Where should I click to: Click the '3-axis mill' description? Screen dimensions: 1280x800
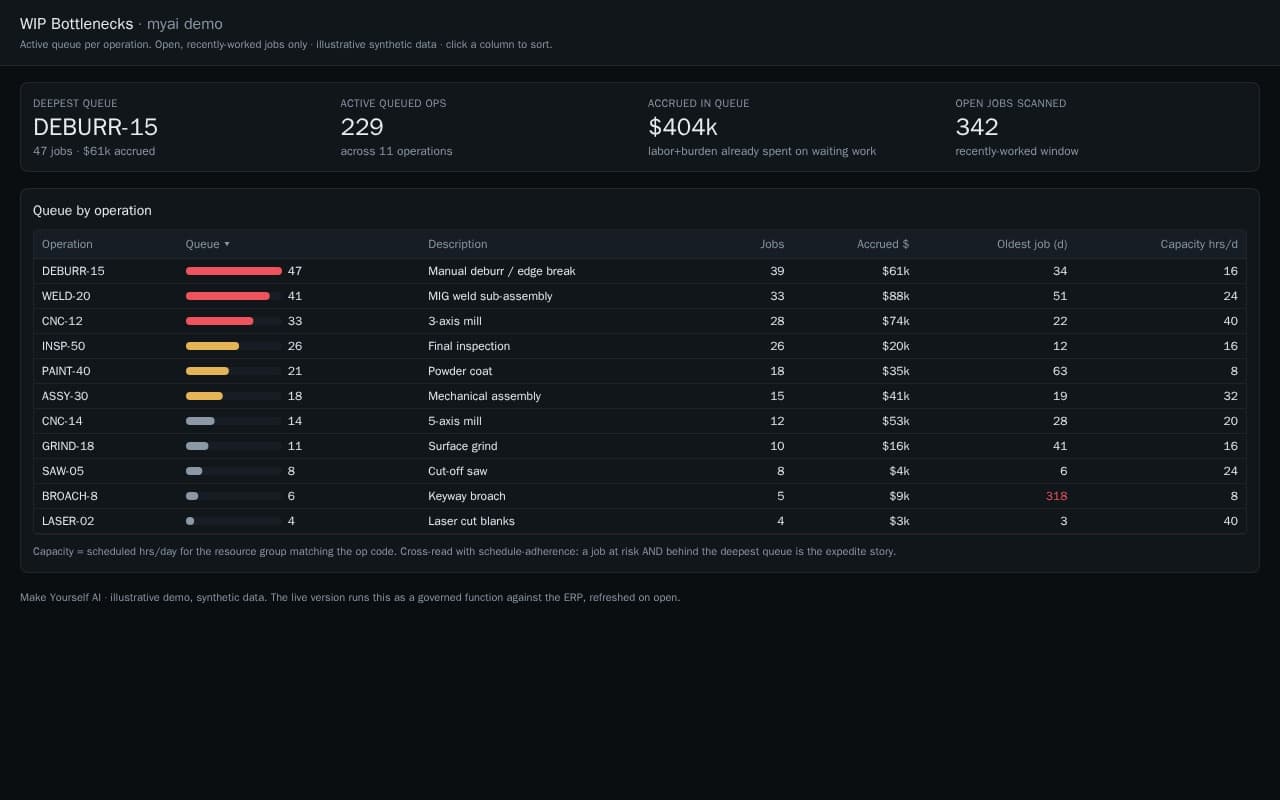(x=455, y=321)
